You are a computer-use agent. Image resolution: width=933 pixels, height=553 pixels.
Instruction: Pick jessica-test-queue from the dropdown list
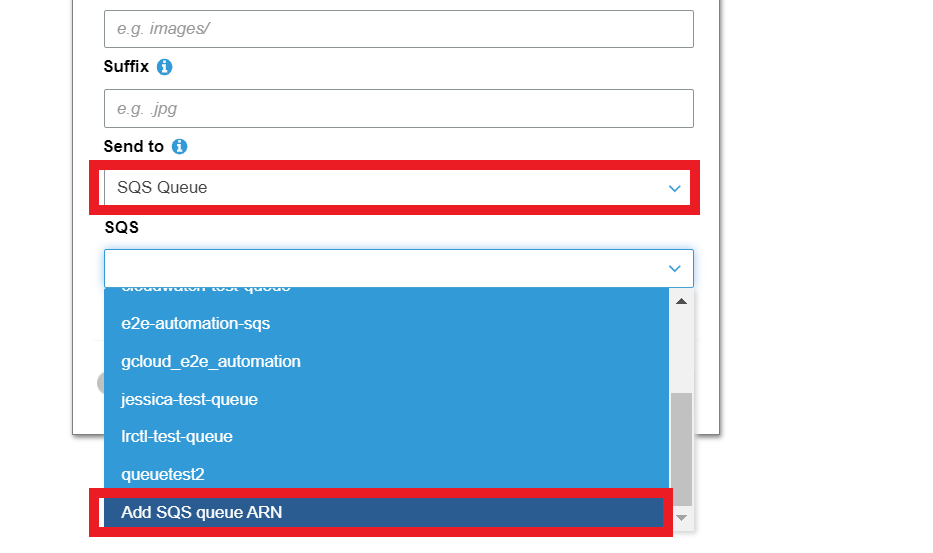click(189, 399)
